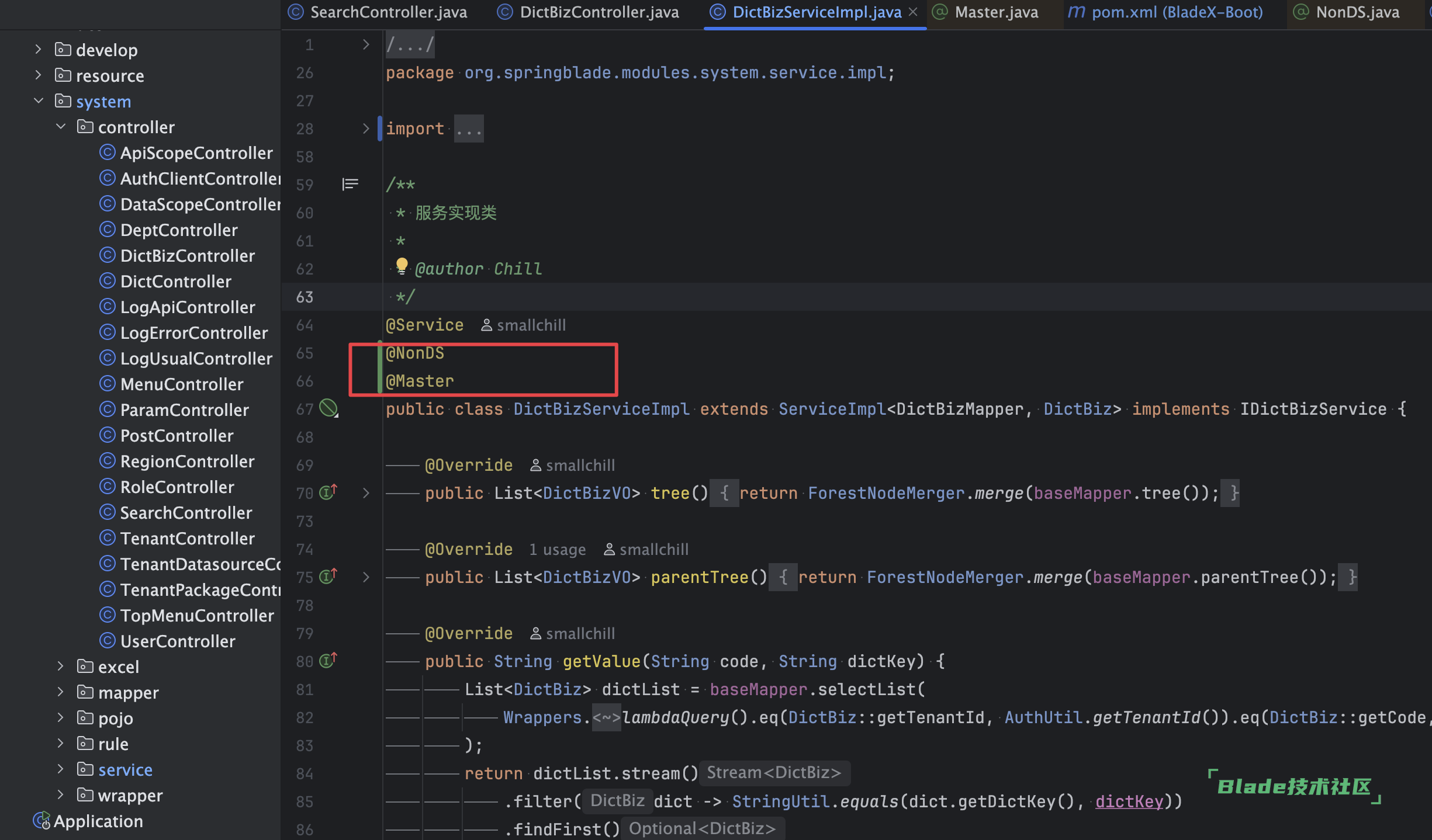Open the NonDS.java tab
The image size is (1432, 840).
[1346, 12]
